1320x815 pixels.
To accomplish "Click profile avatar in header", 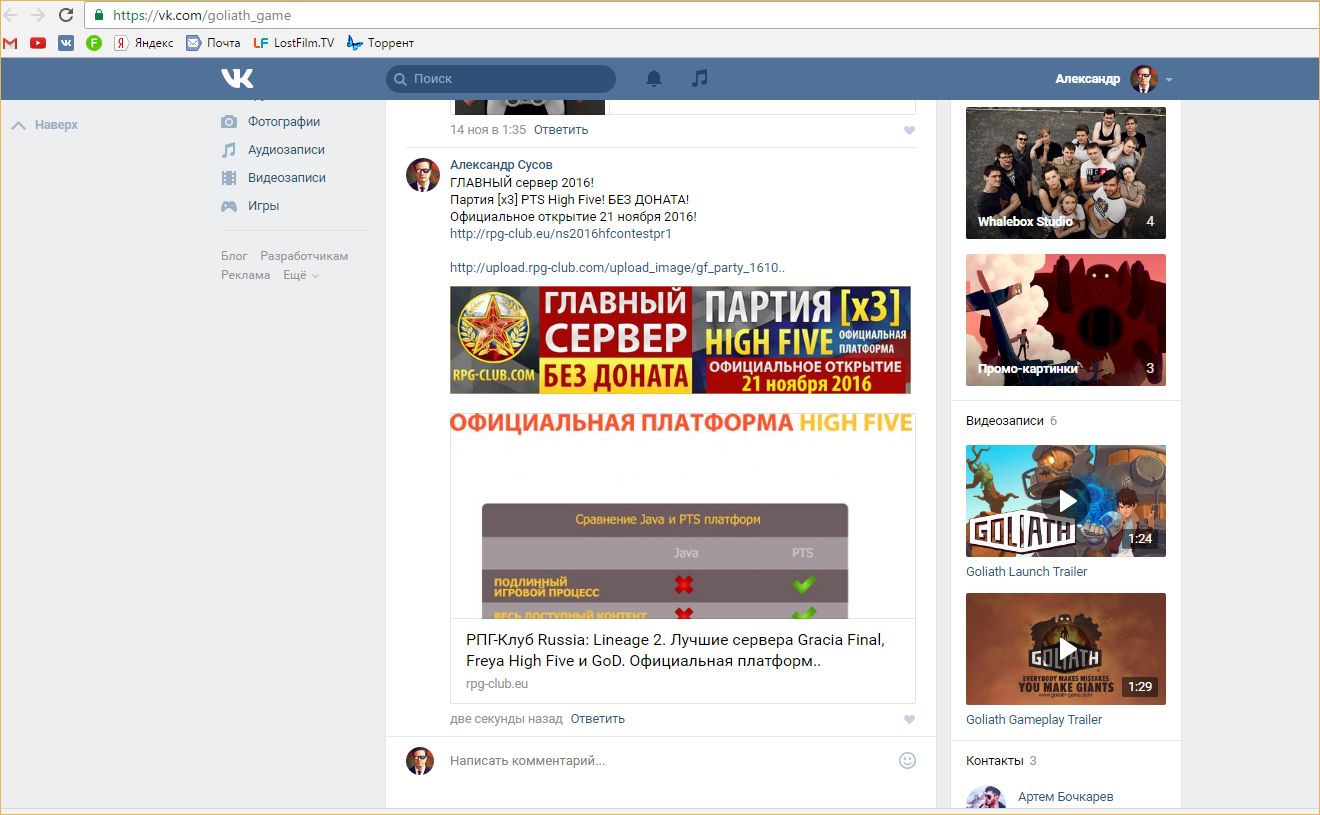I will 1144,79.
